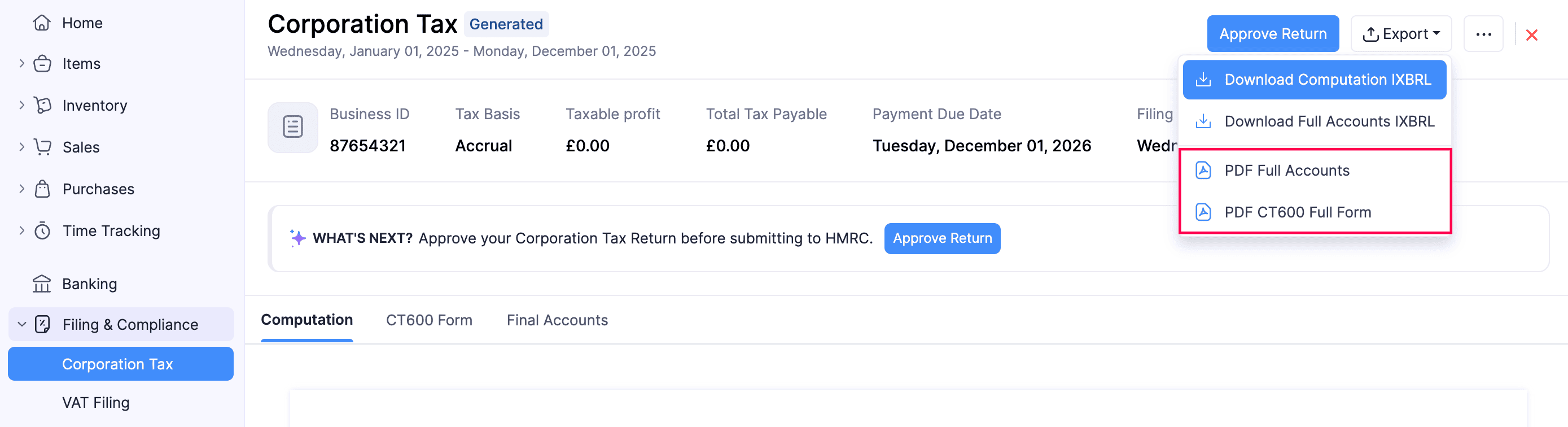This screenshot has width=1568, height=427.
Task: Click the PDF icon next to PDF Full Accounts
Action: click(x=1203, y=171)
